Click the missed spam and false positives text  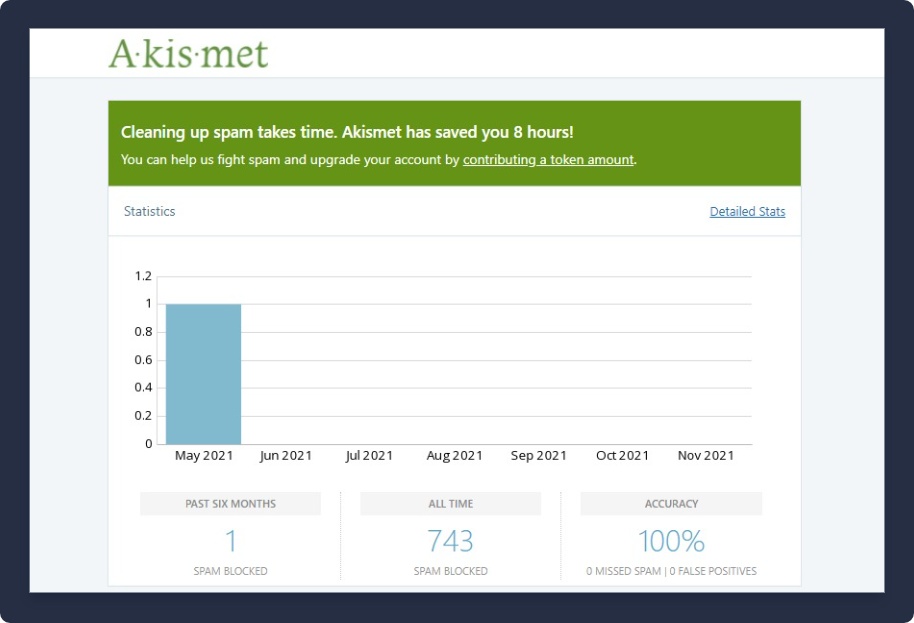671,572
